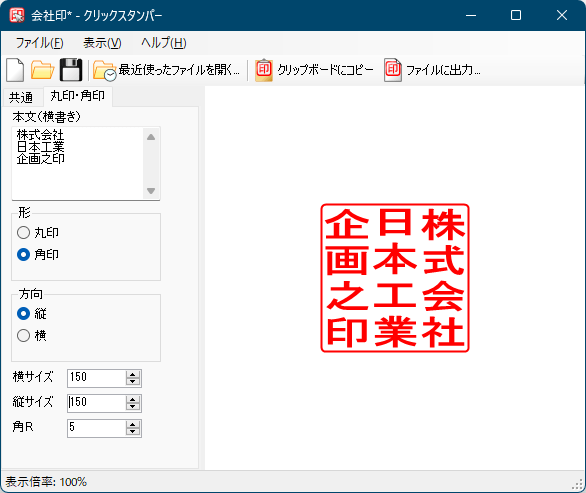Save using the floppy disk icon

[71, 70]
